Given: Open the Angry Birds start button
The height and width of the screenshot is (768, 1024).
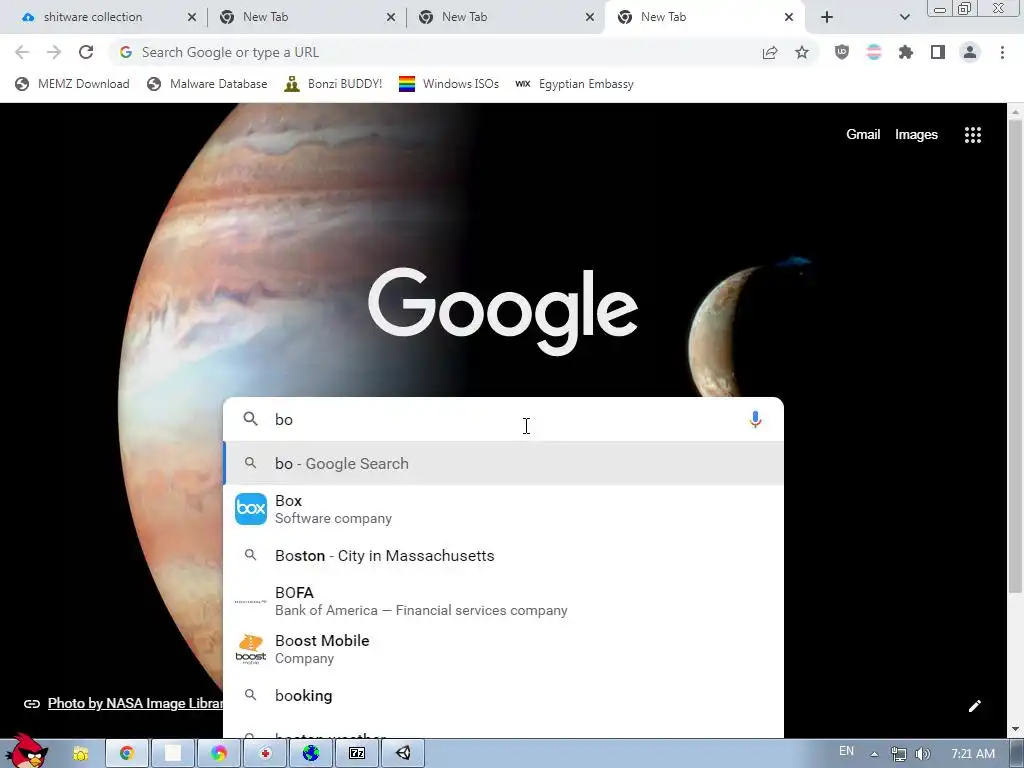Looking at the screenshot, I should (x=27, y=751).
